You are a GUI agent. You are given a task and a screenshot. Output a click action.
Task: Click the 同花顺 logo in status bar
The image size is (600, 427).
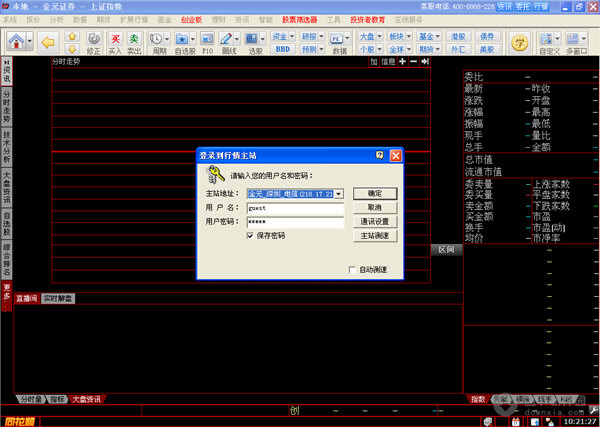[20, 422]
